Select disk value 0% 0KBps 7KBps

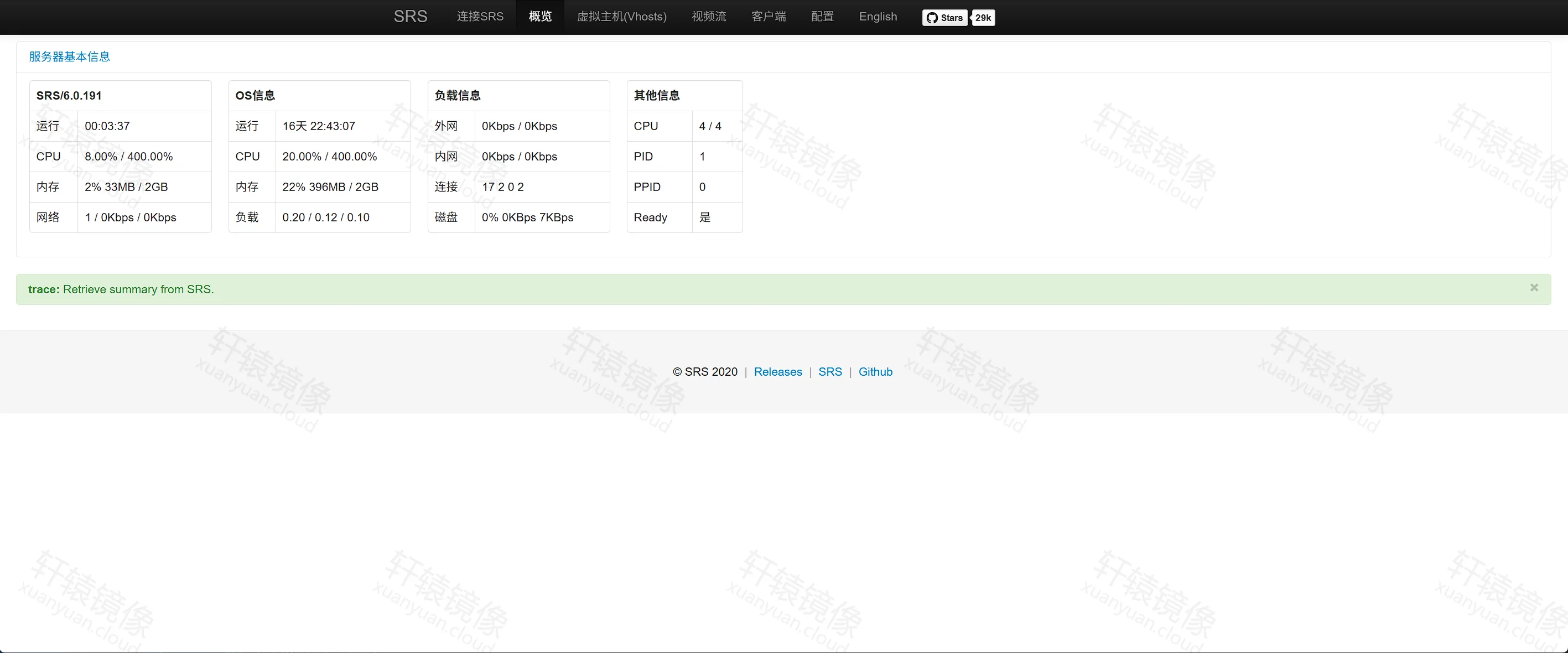pos(527,217)
